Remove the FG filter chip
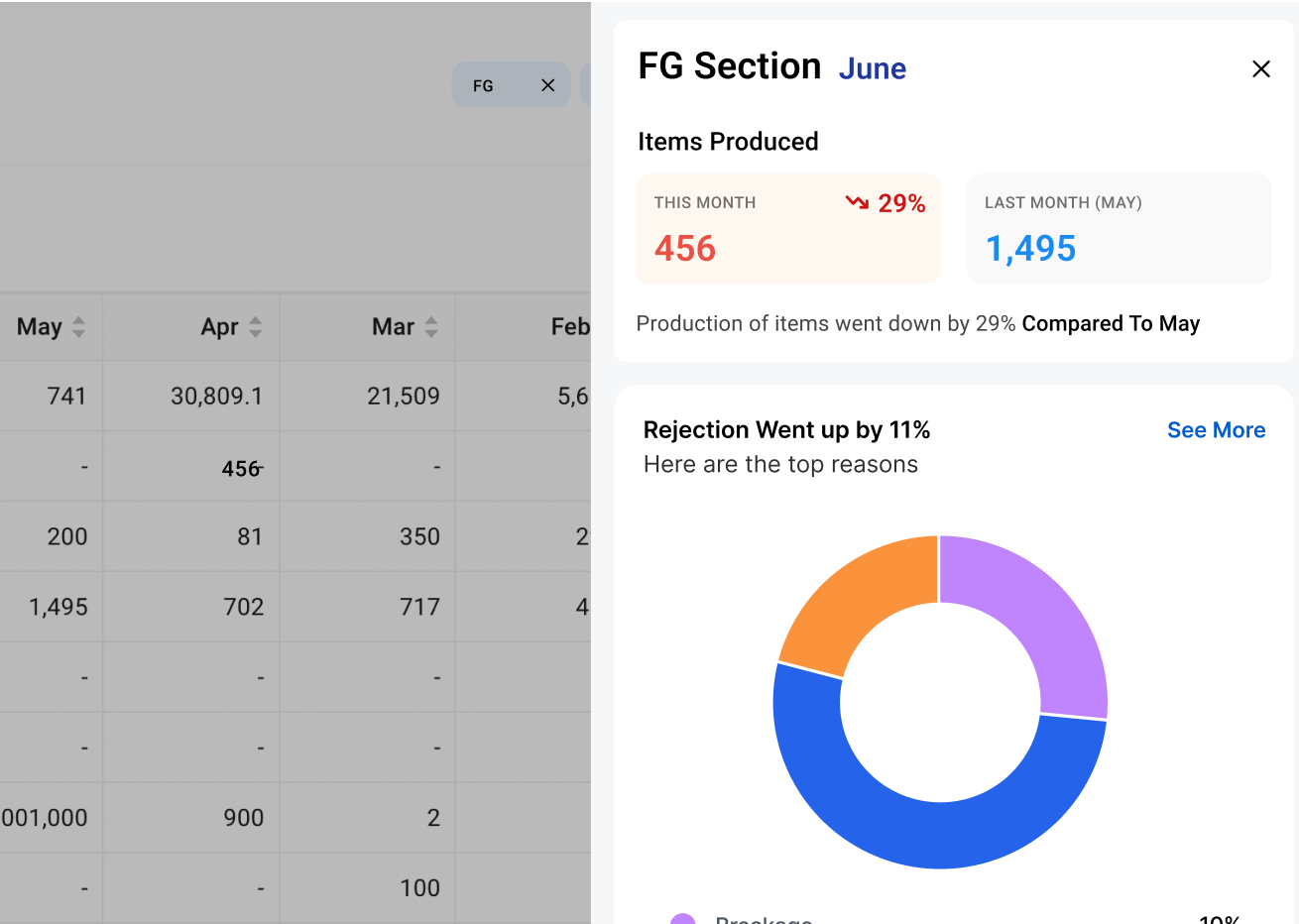 [x=547, y=85]
